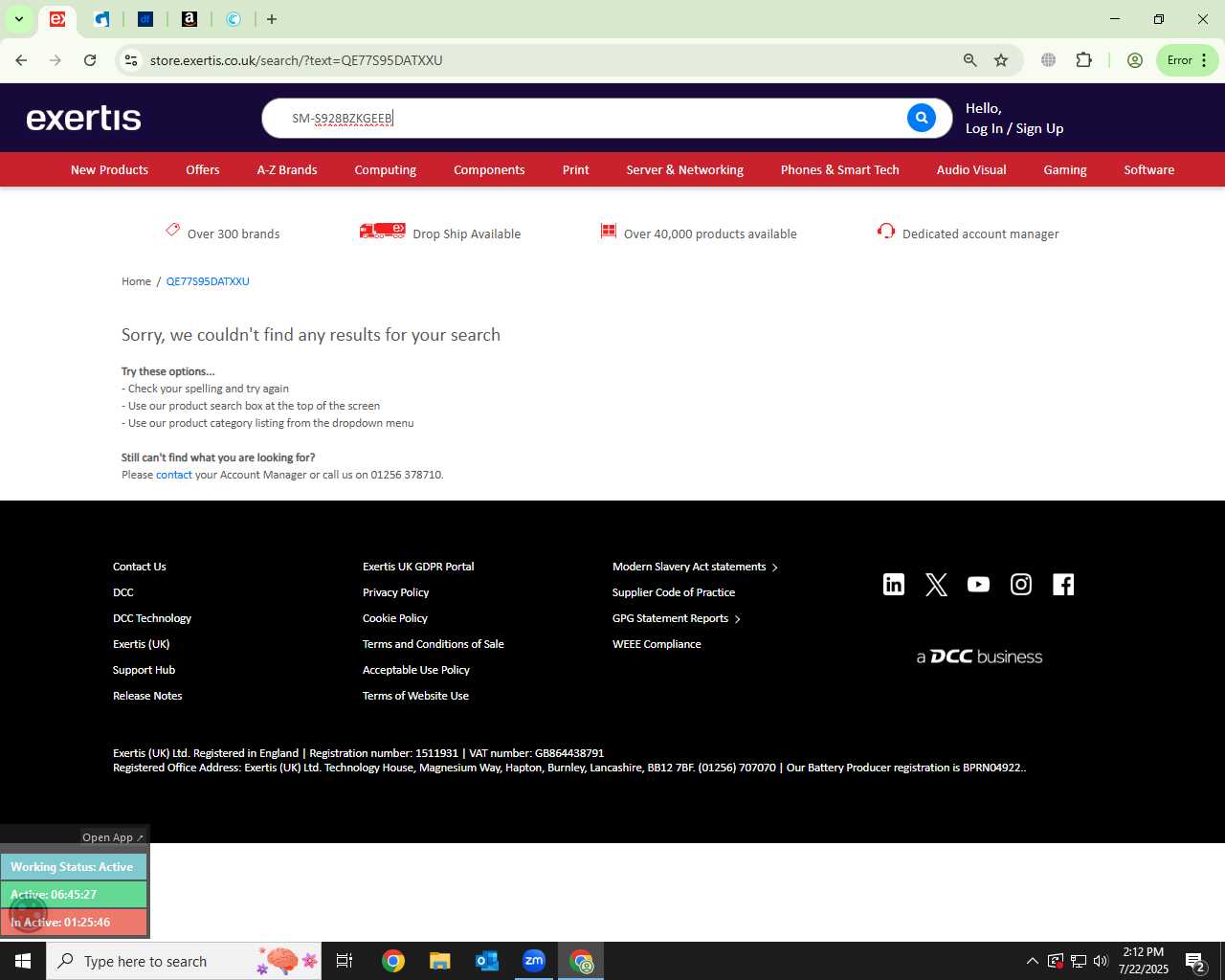The image size is (1225, 980).
Task: Click the blue search magnifier button
Action: tap(921, 118)
